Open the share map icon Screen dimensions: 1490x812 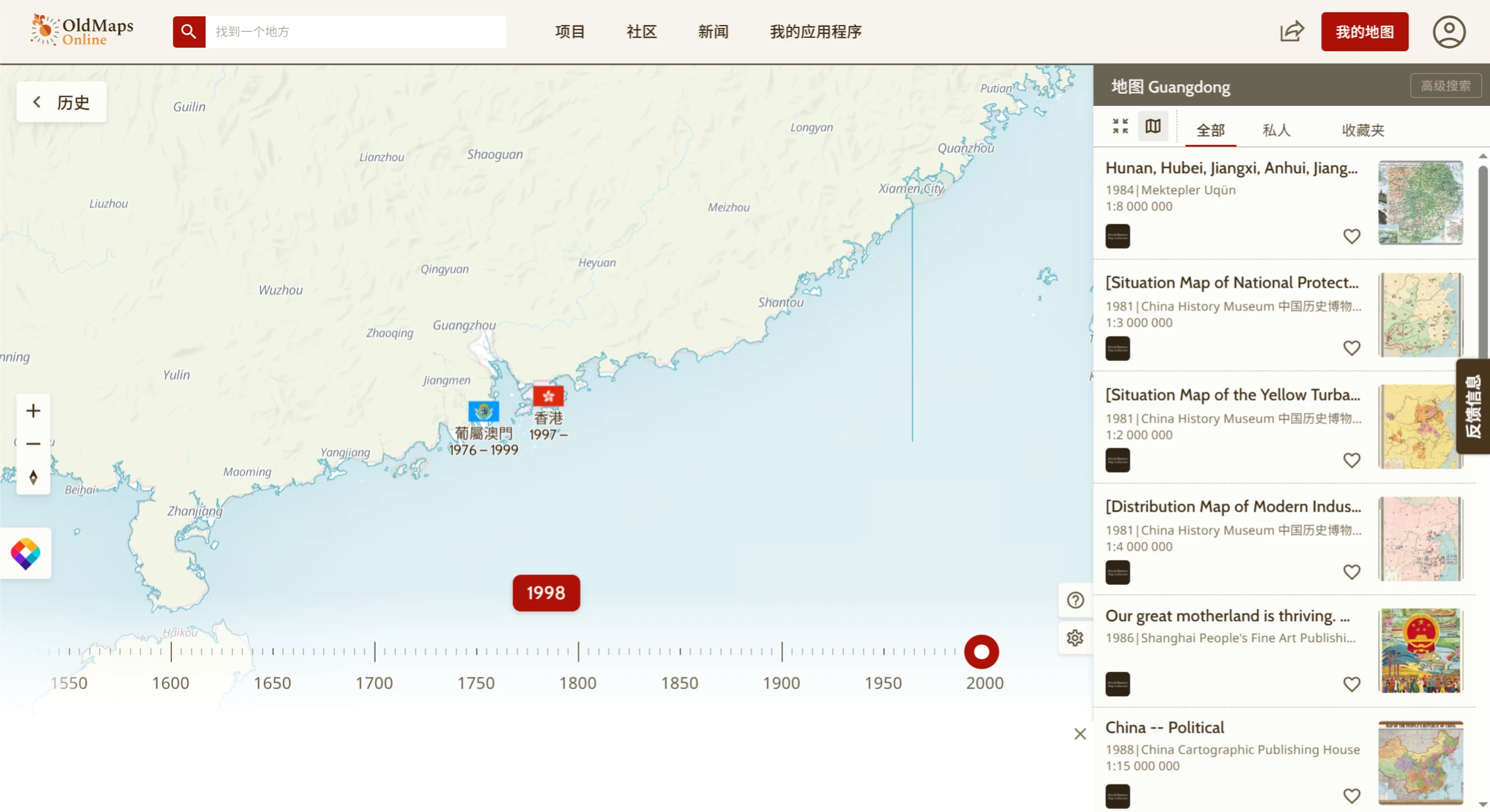(1291, 31)
